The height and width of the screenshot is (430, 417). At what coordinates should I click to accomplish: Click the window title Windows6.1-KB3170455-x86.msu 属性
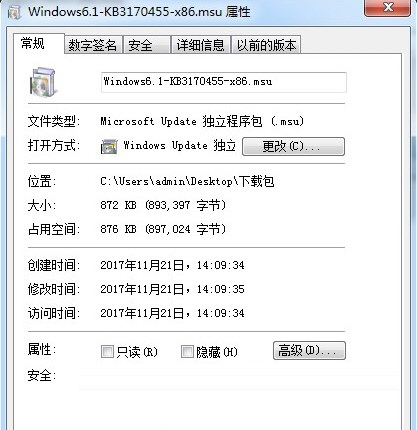tap(139, 12)
